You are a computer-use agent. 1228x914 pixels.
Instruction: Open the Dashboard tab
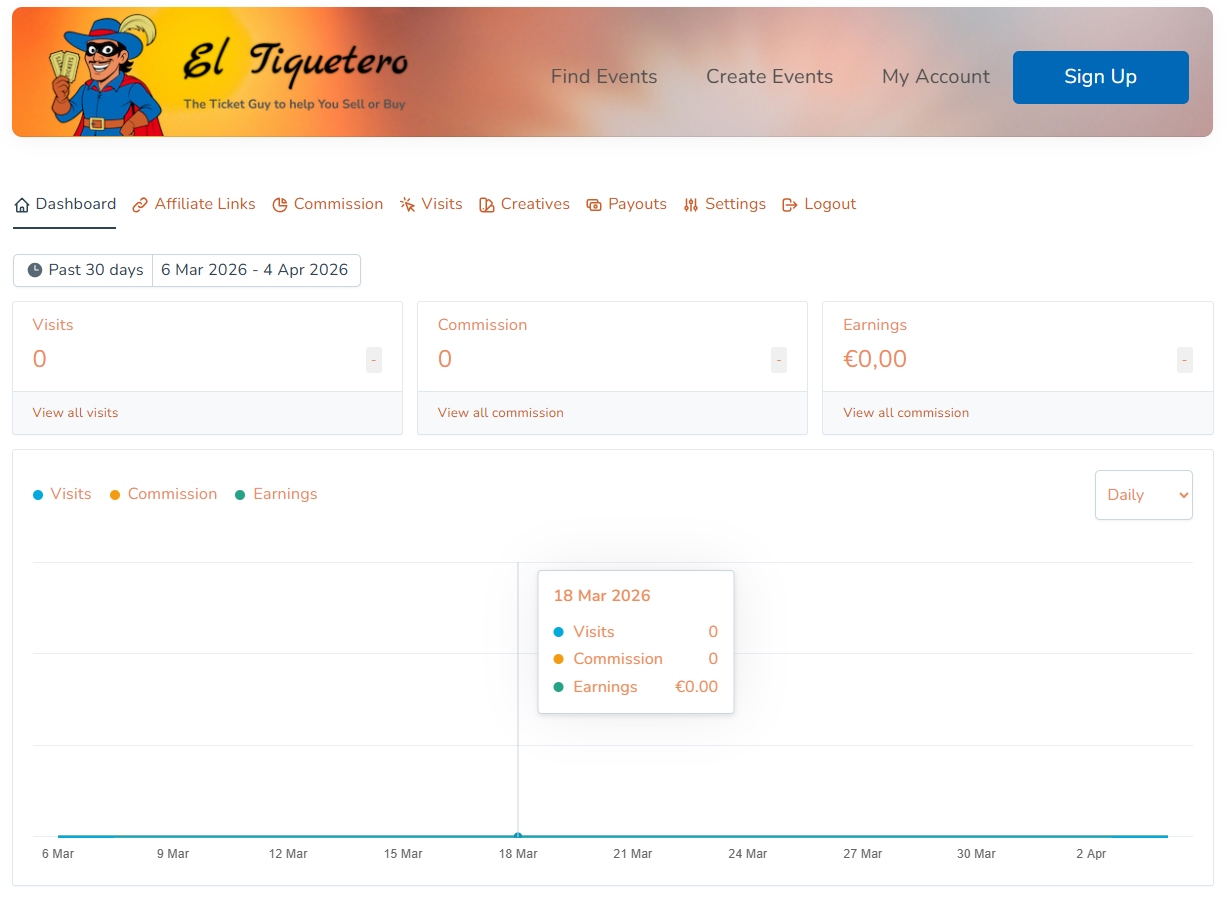65,204
